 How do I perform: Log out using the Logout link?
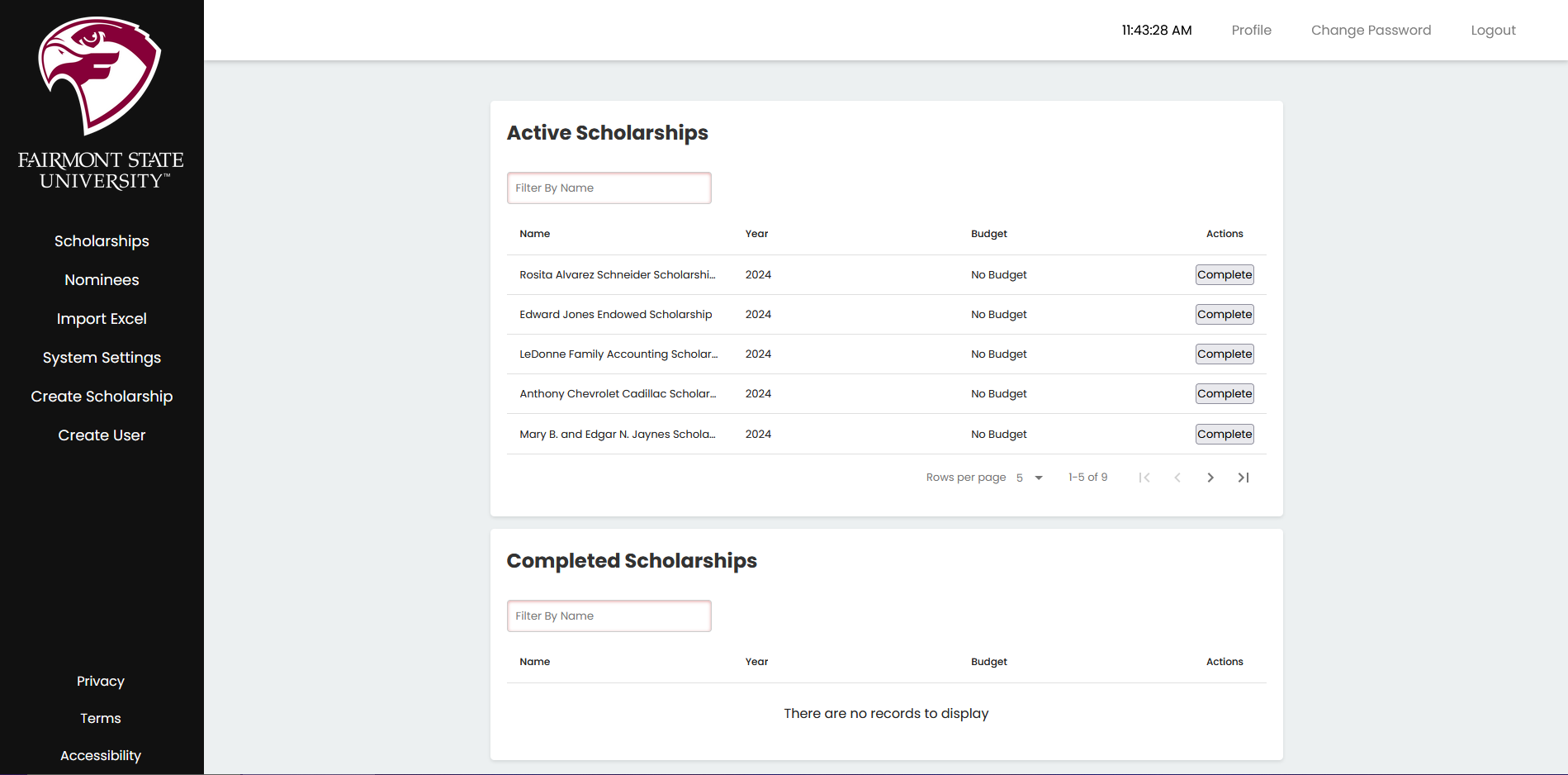1493,31
